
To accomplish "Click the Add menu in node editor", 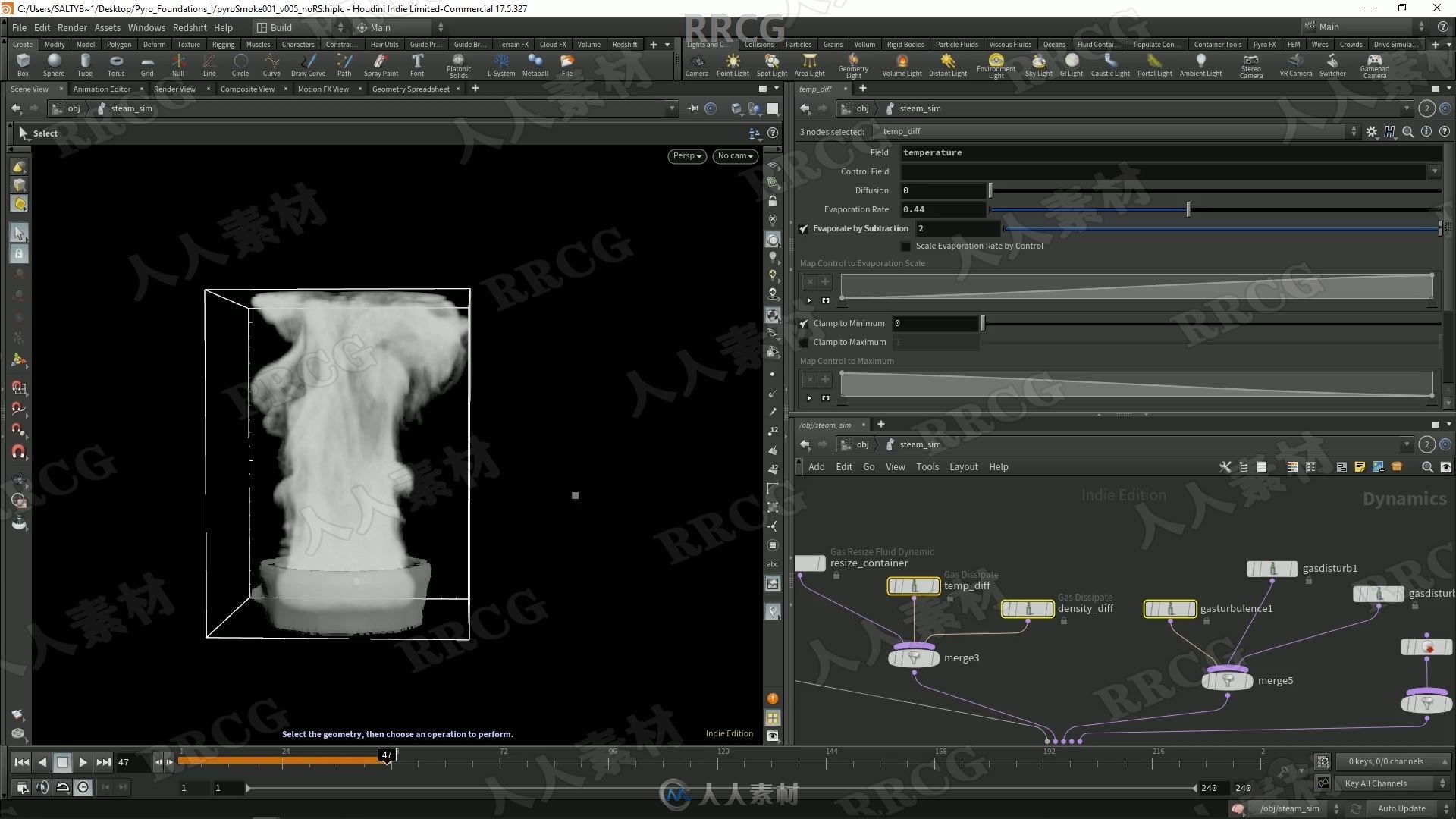I will [x=817, y=466].
